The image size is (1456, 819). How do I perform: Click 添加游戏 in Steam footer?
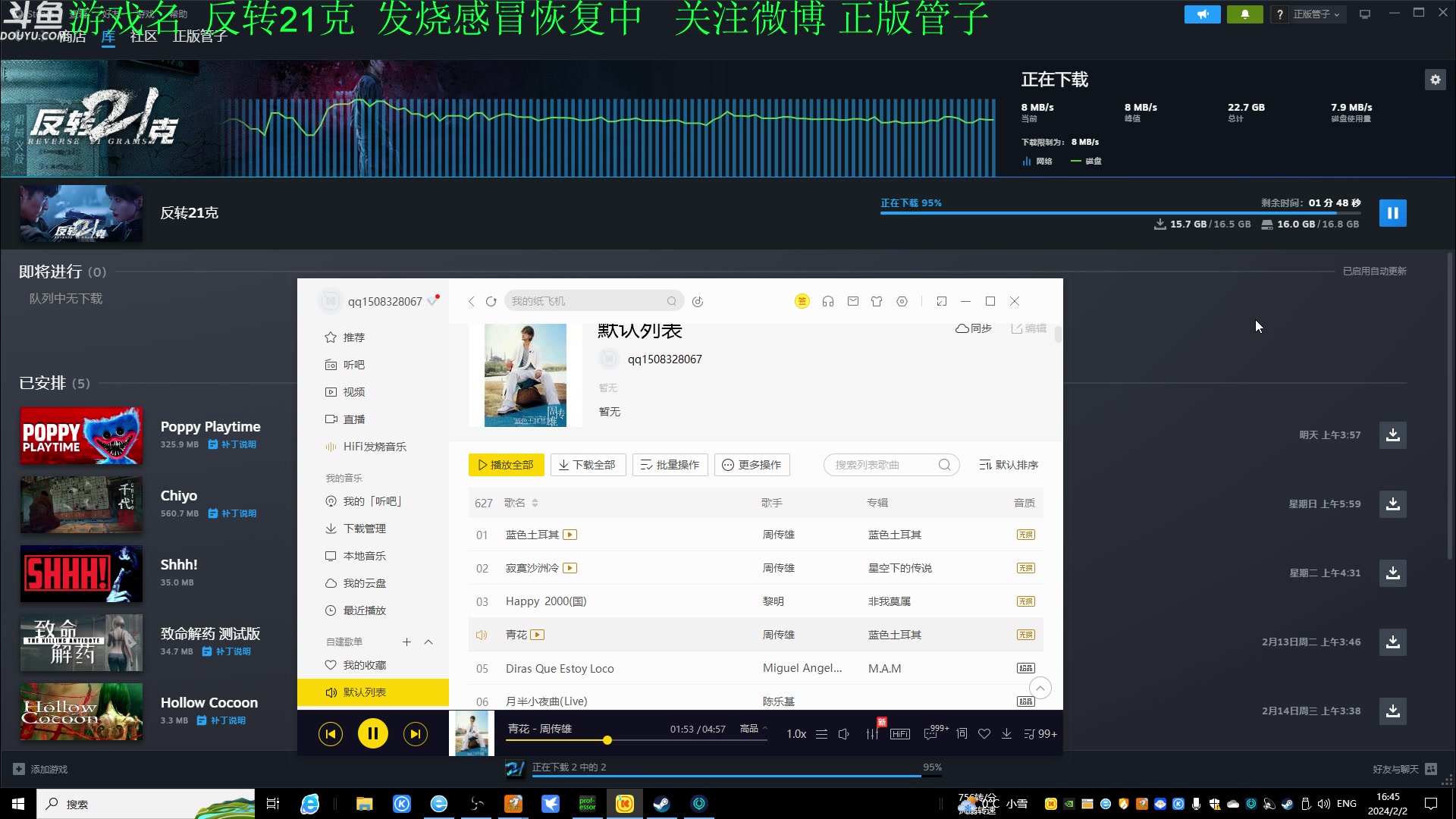point(41,770)
